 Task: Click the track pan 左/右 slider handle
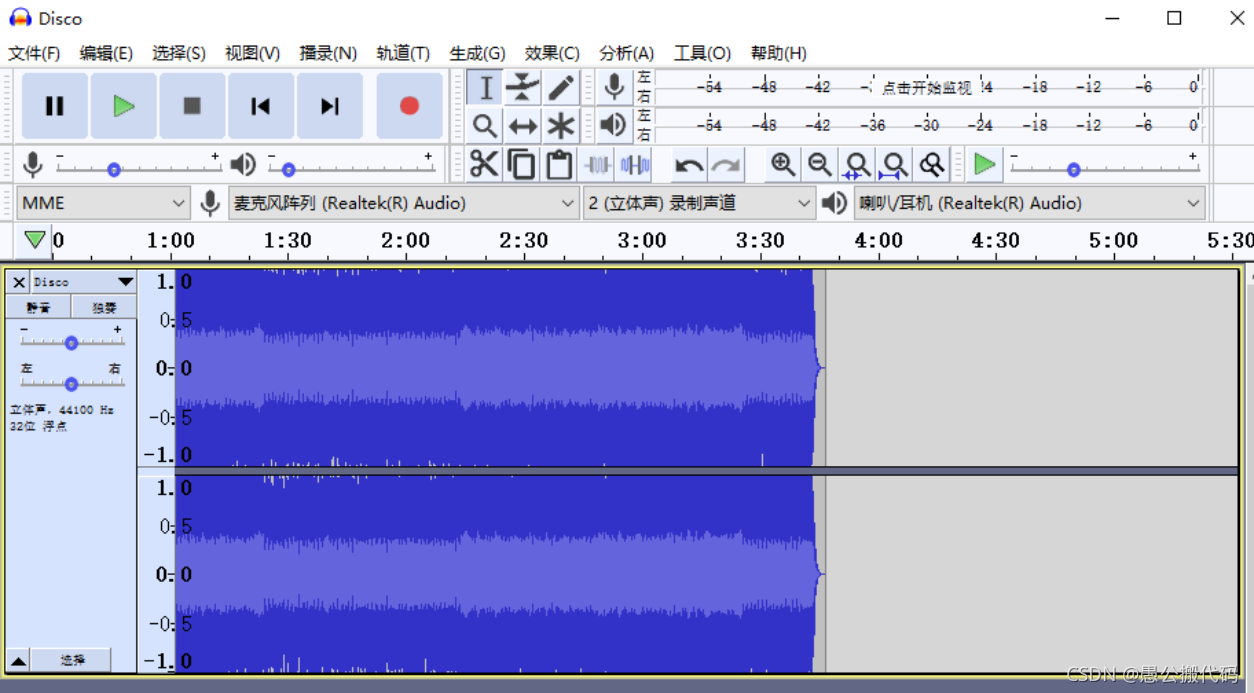pos(71,384)
